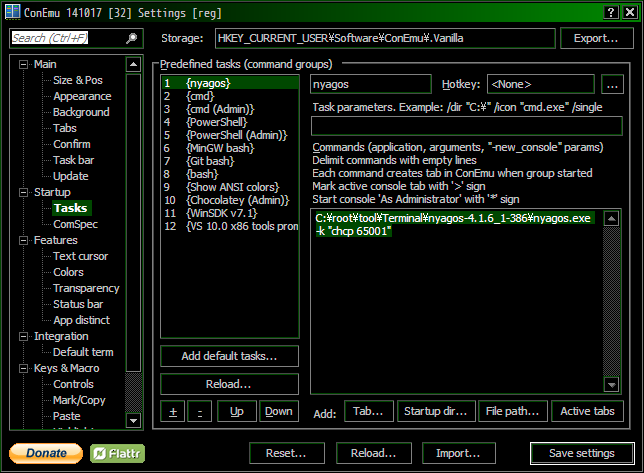The width and height of the screenshot is (644, 473).
Task: Click Reload button under the task list
Action: [229, 384]
